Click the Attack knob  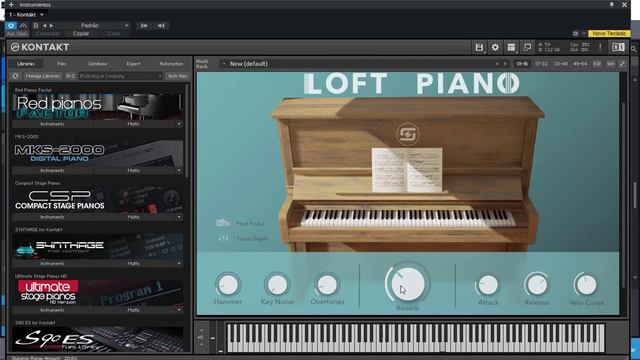click(x=488, y=285)
